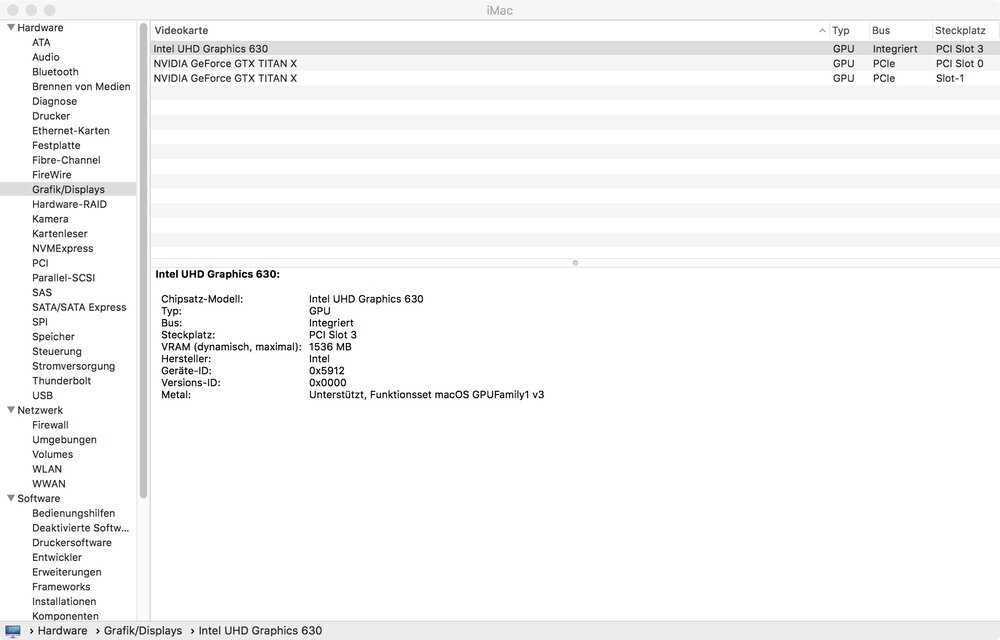This screenshot has width=1000, height=640.
Task: Collapse the Software section triangle
Action: coord(10,498)
